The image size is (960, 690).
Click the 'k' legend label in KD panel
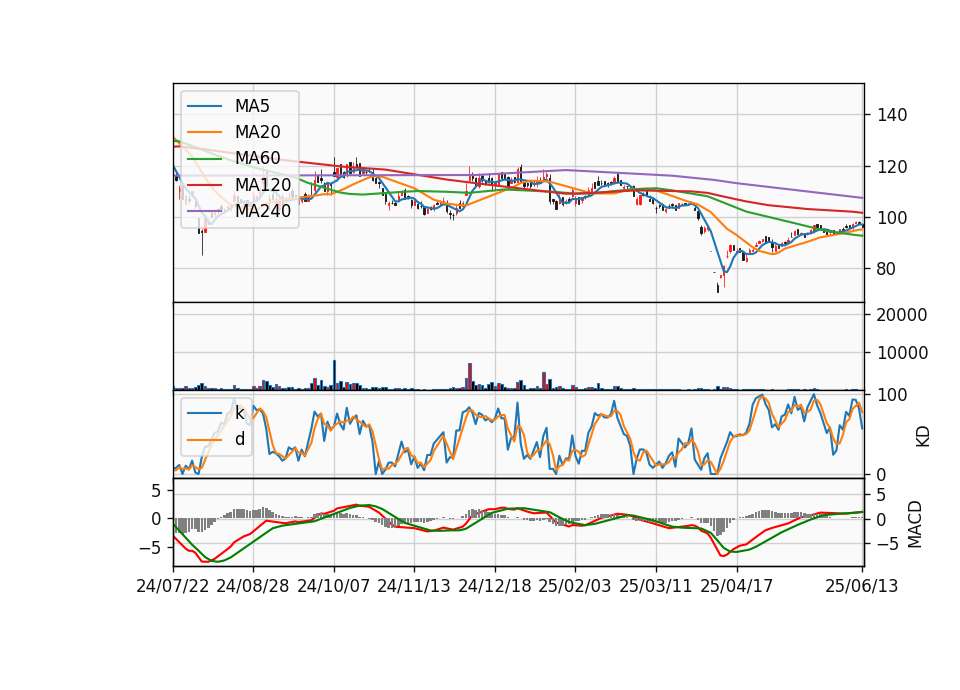pos(239,413)
